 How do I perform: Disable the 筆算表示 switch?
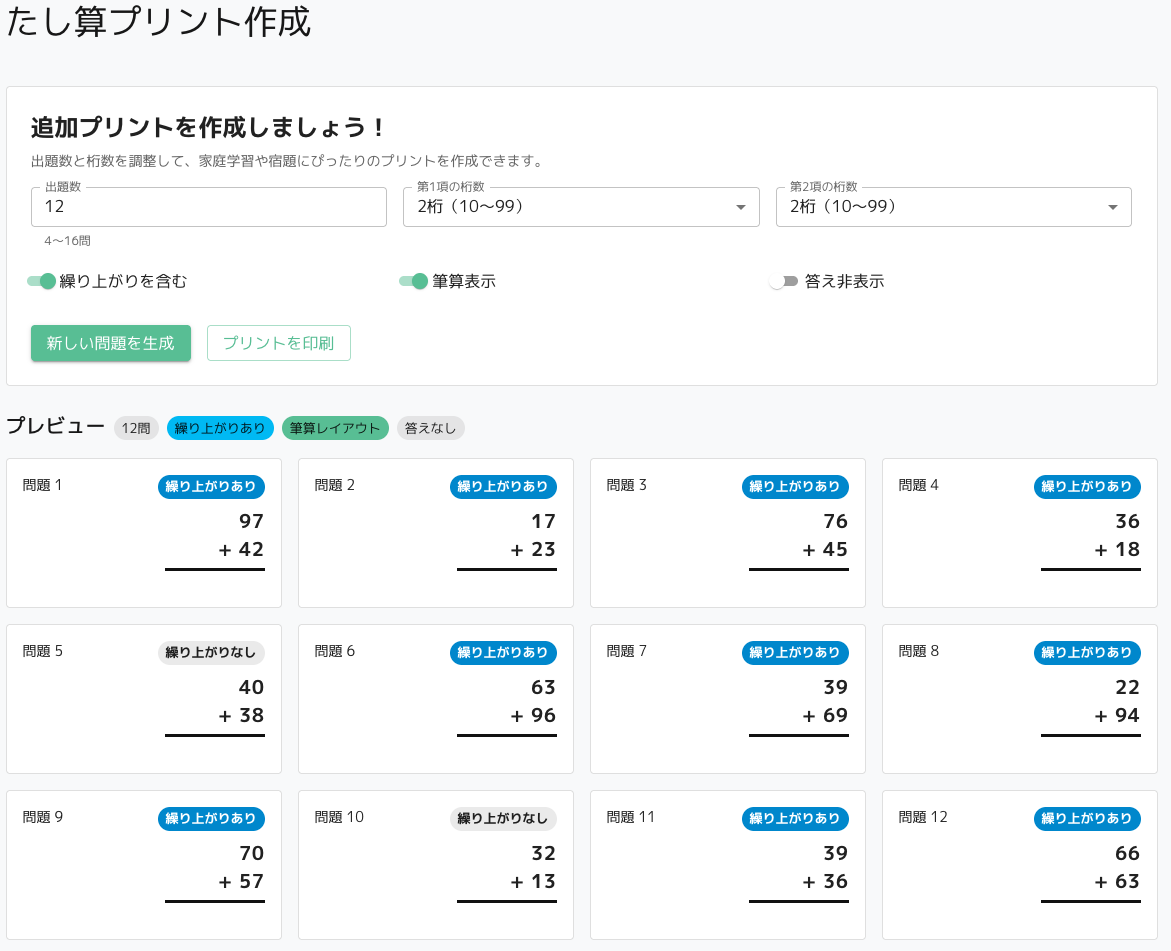tap(414, 282)
